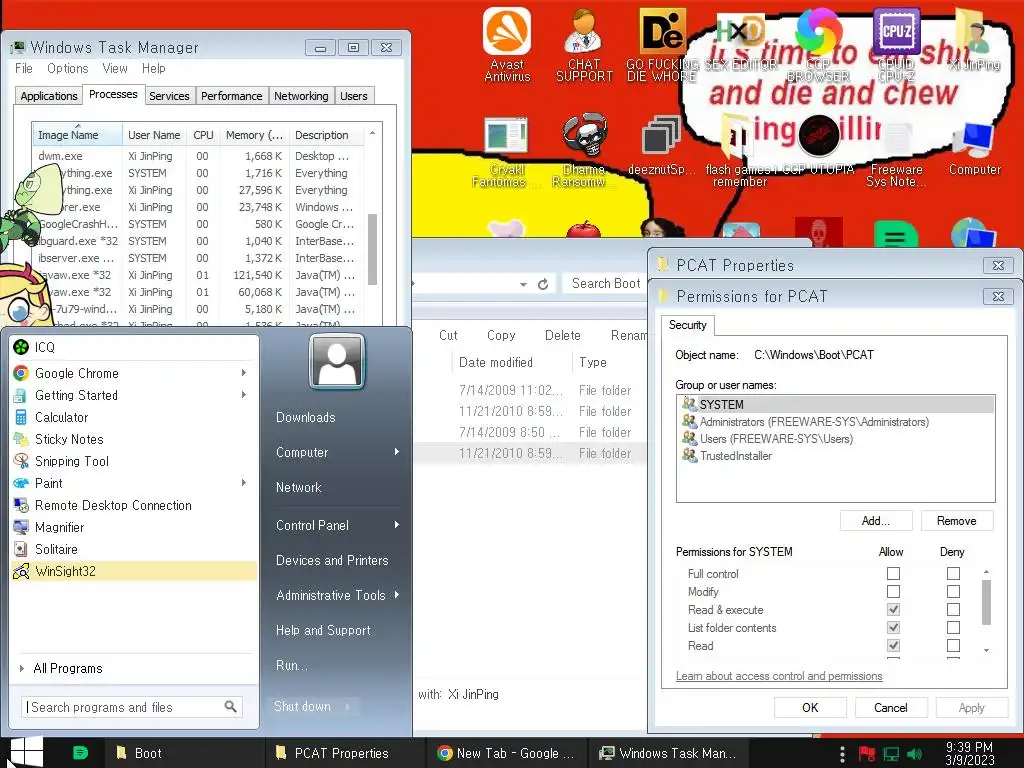The height and width of the screenshot is (768, 1024).
Task: Expand Paint submenu arrow
Action: [244, 483]
